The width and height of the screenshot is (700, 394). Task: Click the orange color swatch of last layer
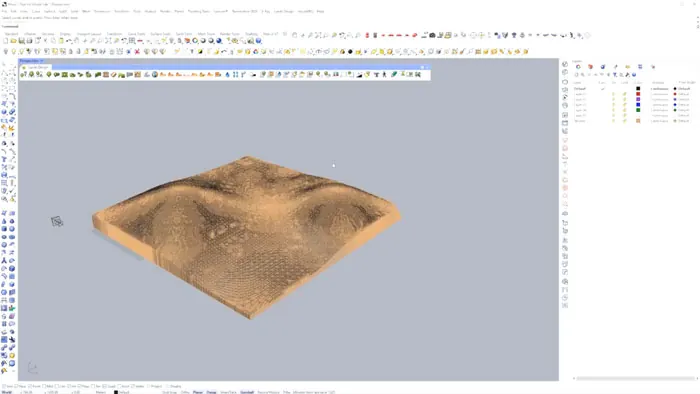click(x=638, y=121)
